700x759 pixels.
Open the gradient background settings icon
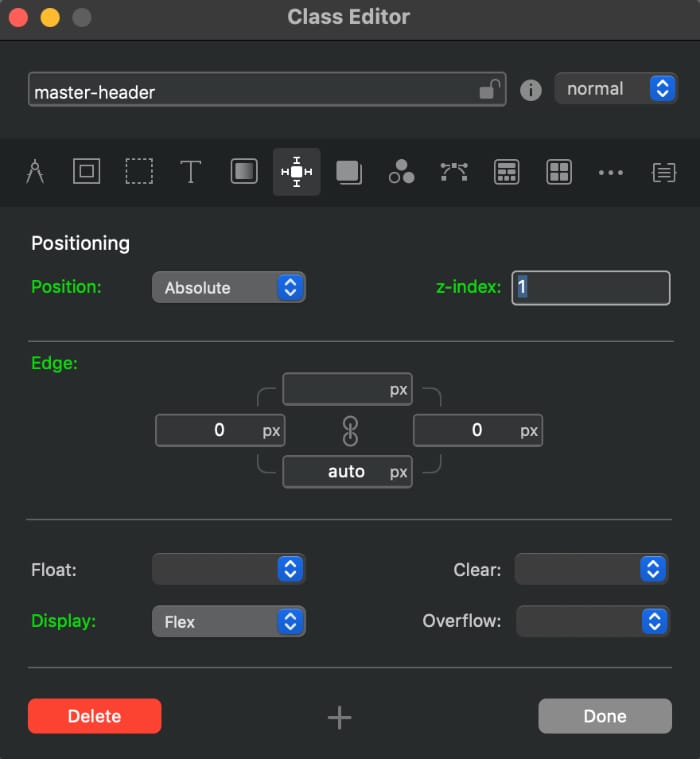pos(244,172)
